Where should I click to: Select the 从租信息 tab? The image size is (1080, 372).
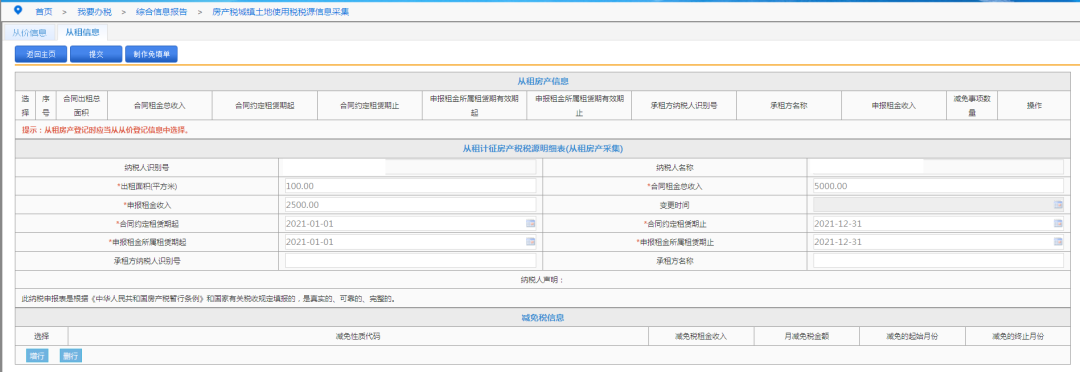(82, 32)
